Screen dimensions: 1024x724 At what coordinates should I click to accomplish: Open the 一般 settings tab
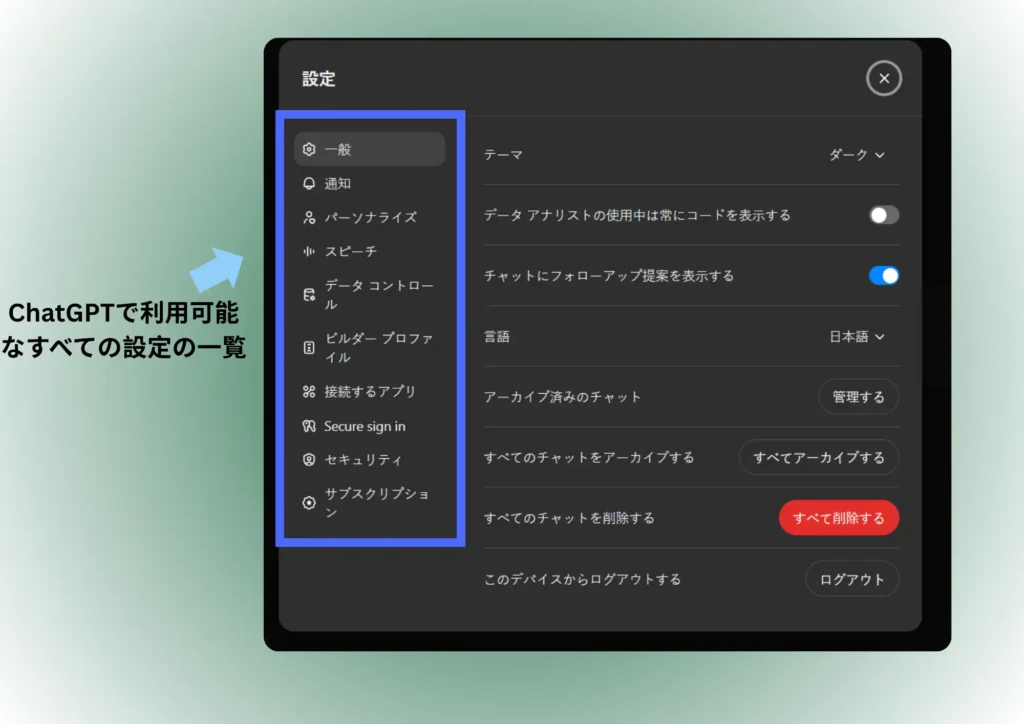370,149
